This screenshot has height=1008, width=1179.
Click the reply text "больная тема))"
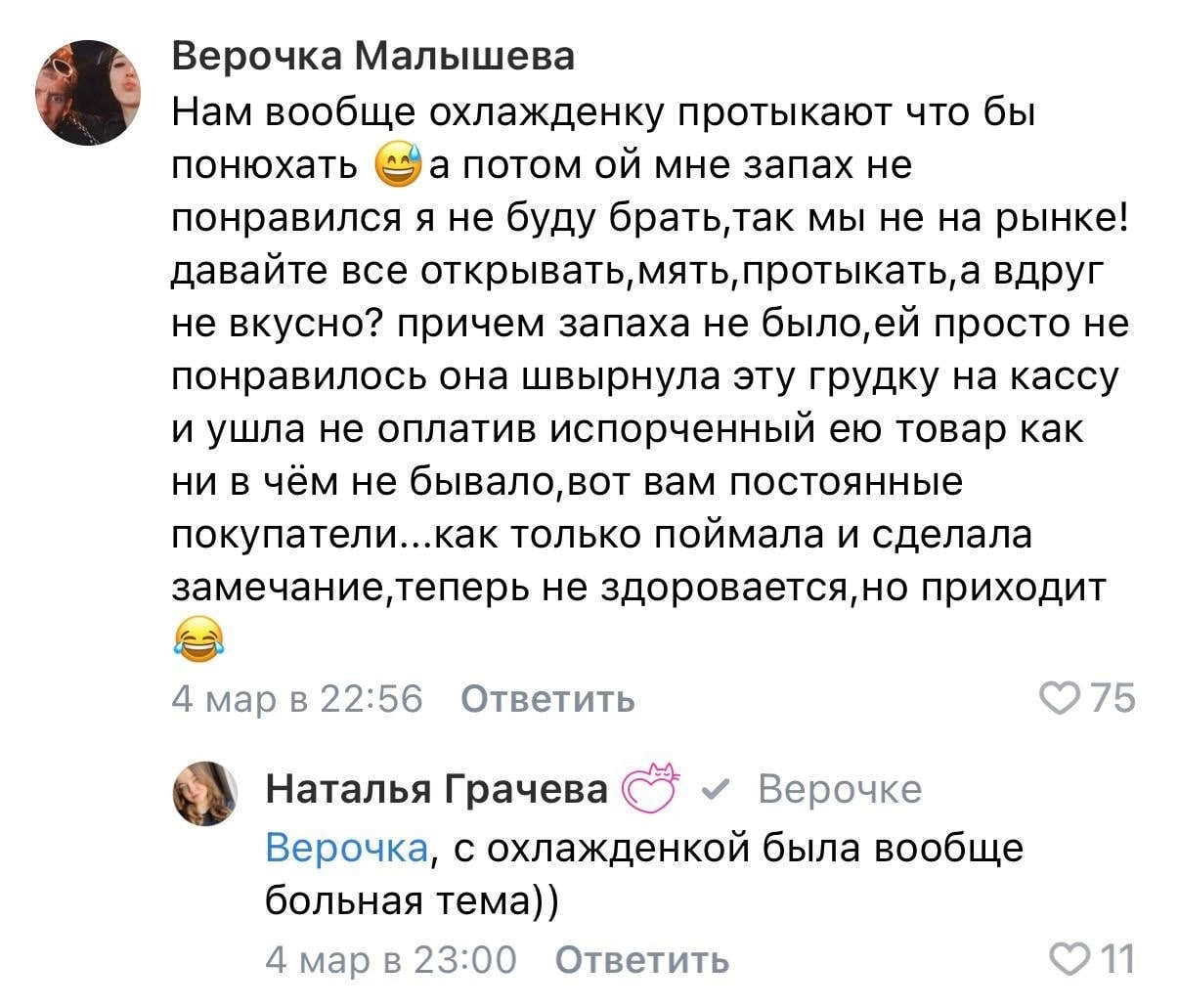412,899
